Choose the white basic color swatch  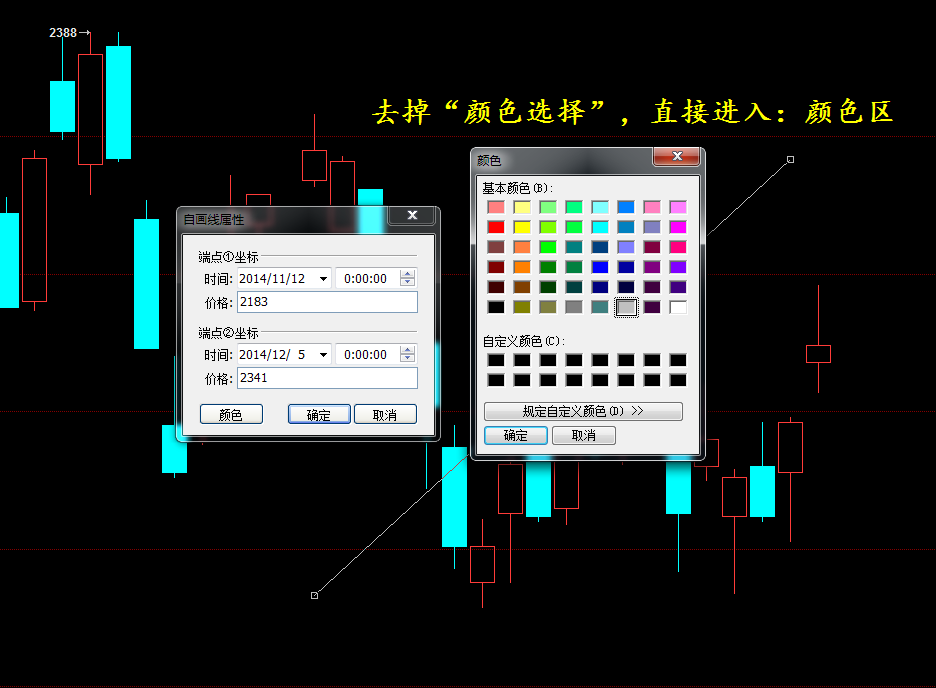[678, 307]
